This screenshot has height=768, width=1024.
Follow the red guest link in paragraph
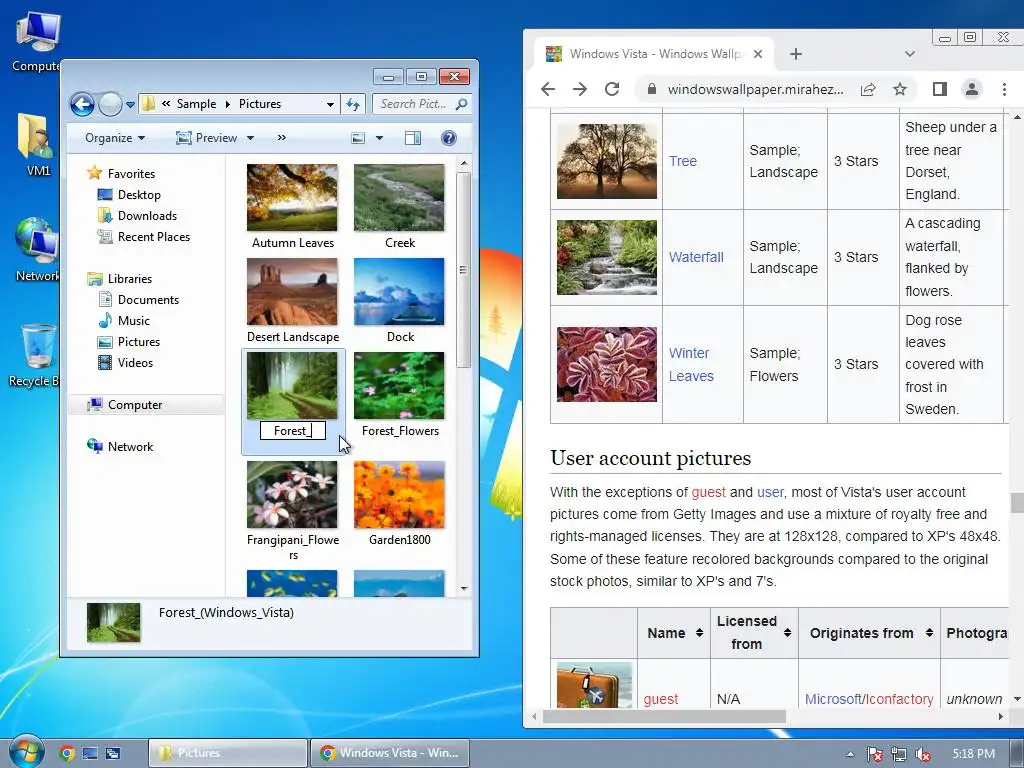709,492
